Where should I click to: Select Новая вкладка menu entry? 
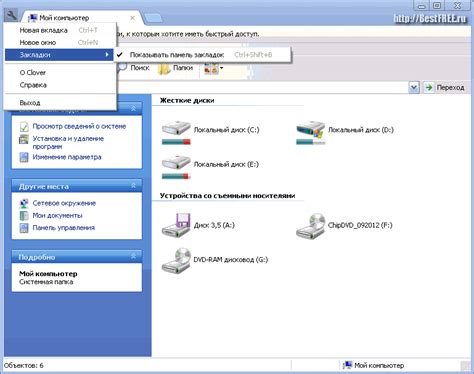[x=60, y=30]
